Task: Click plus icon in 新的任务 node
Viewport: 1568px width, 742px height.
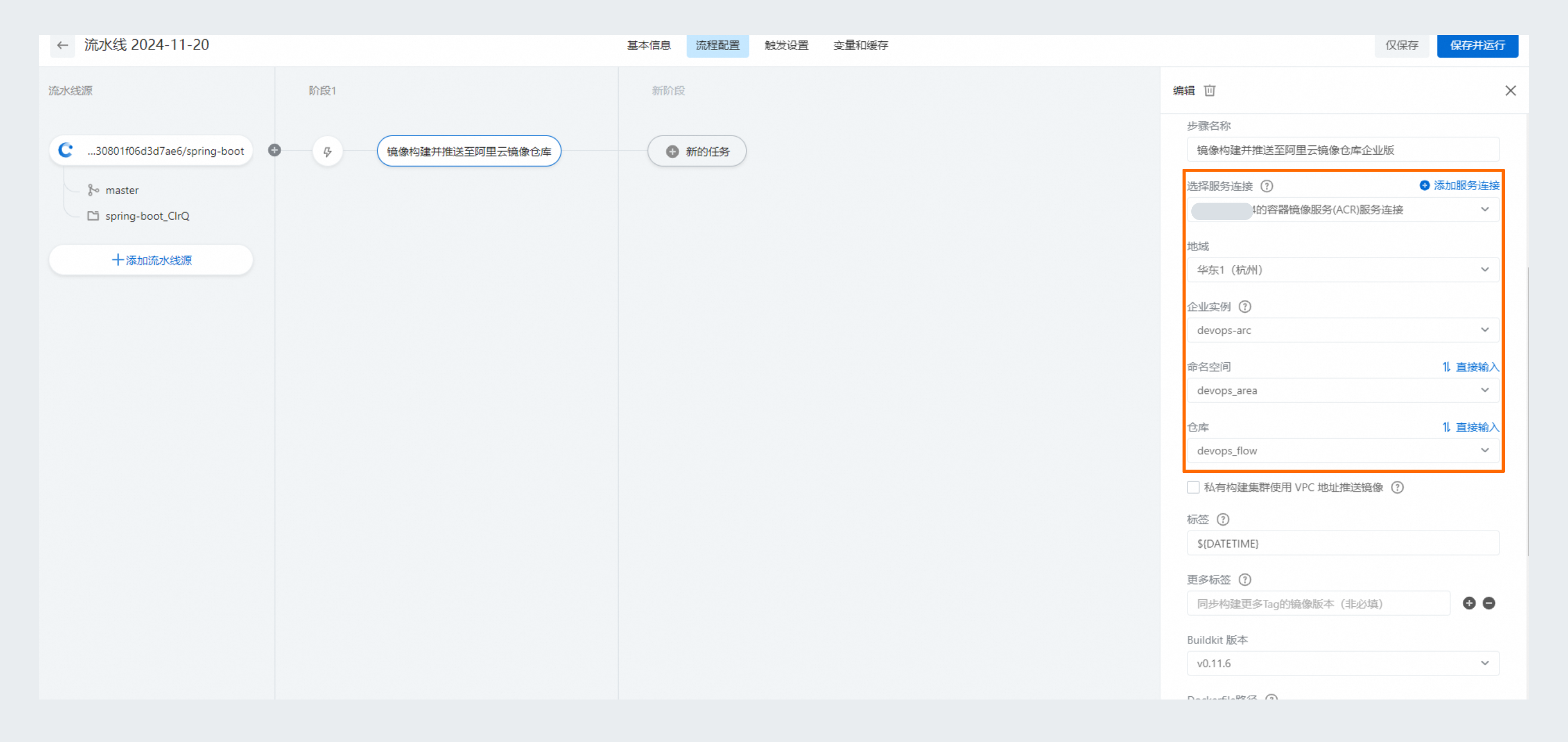Action: click(x=672, y=151)
